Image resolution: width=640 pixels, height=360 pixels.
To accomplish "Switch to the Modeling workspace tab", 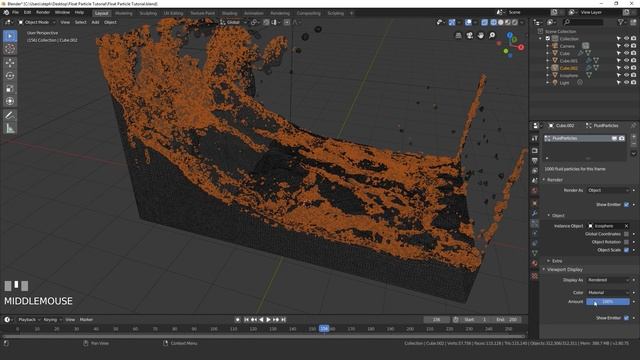I will coord(124,13).
